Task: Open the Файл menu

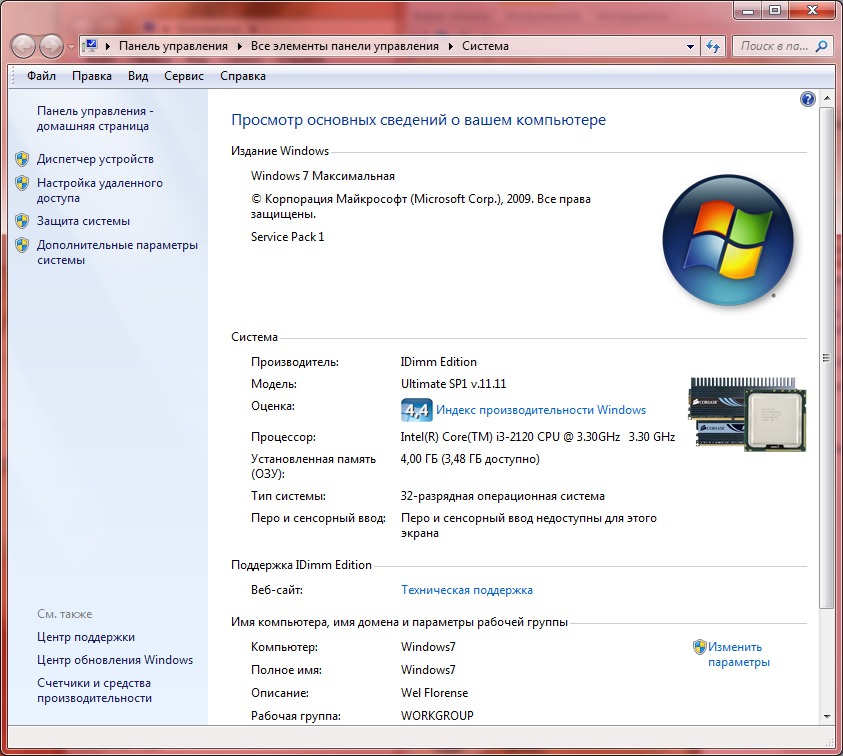Action: click(x=41, y=76)
